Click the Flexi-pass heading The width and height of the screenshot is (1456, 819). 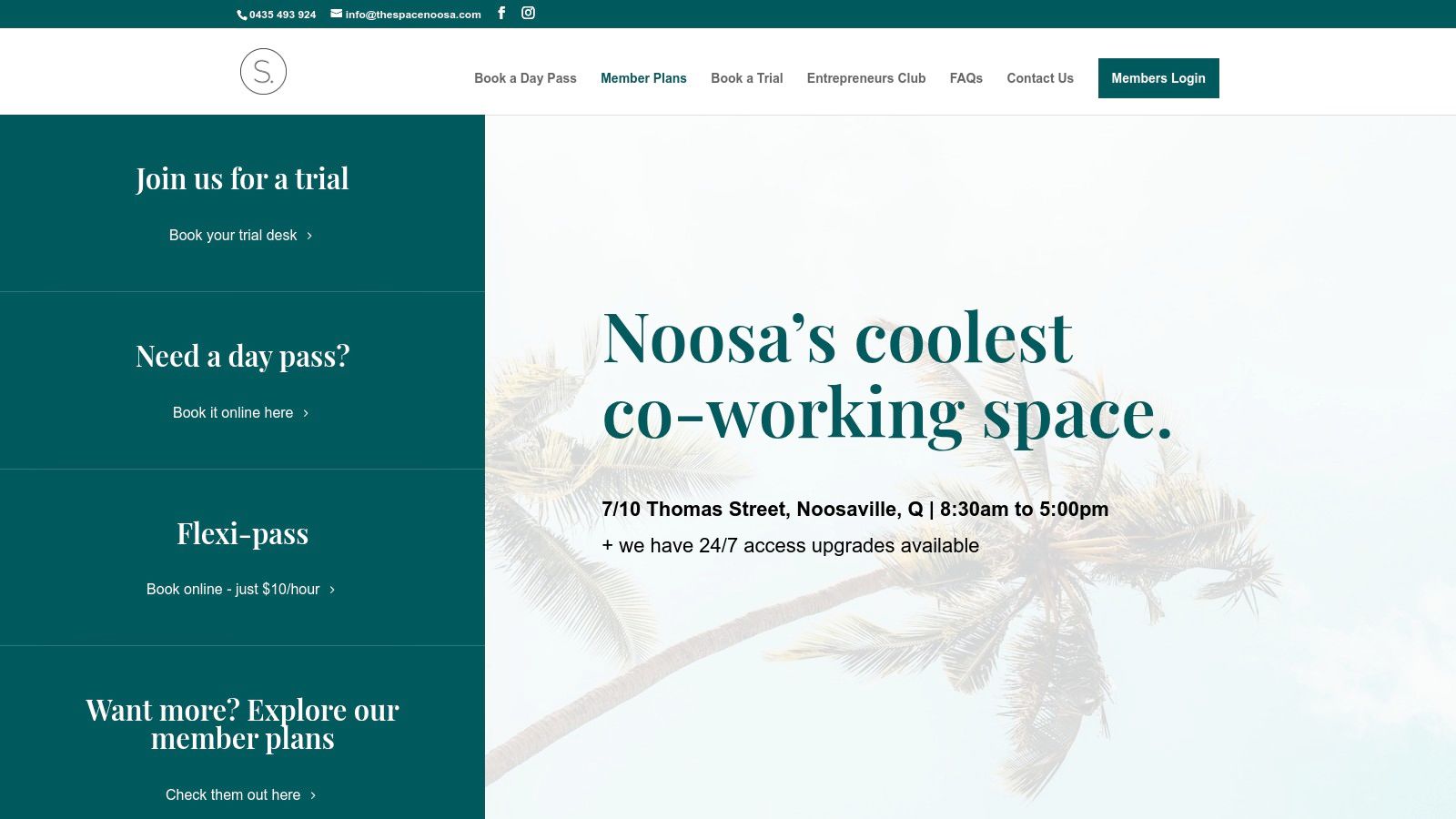point(242,533)
